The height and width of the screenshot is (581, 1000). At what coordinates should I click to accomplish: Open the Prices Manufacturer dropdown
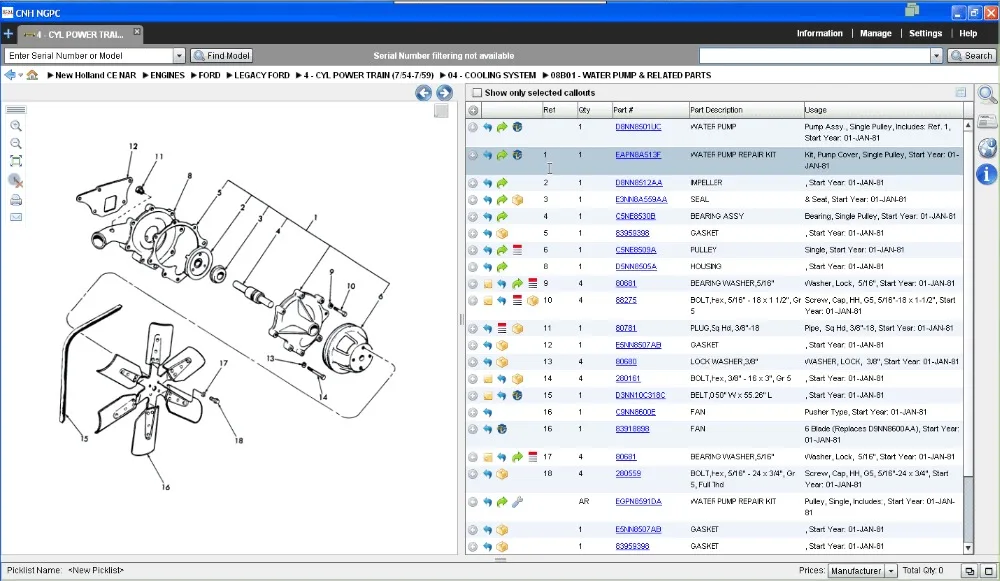(890, 571)
